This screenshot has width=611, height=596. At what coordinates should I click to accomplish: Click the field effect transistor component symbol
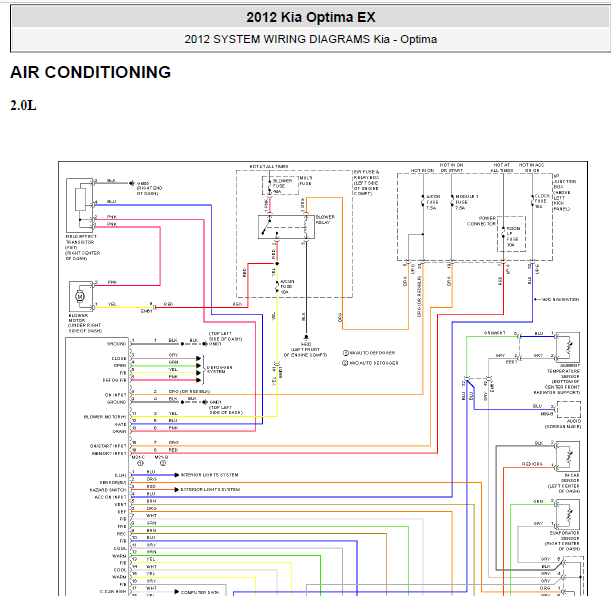click(x=79, y=205)
